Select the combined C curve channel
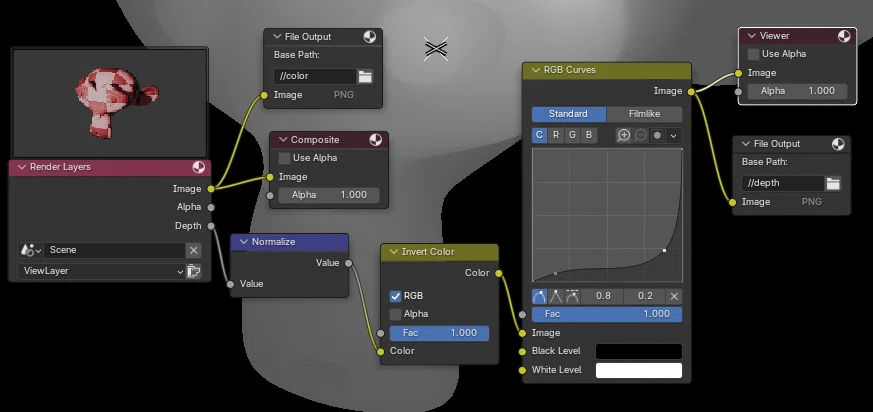Viewport: 873px width, 412px height. click(539, 135)
